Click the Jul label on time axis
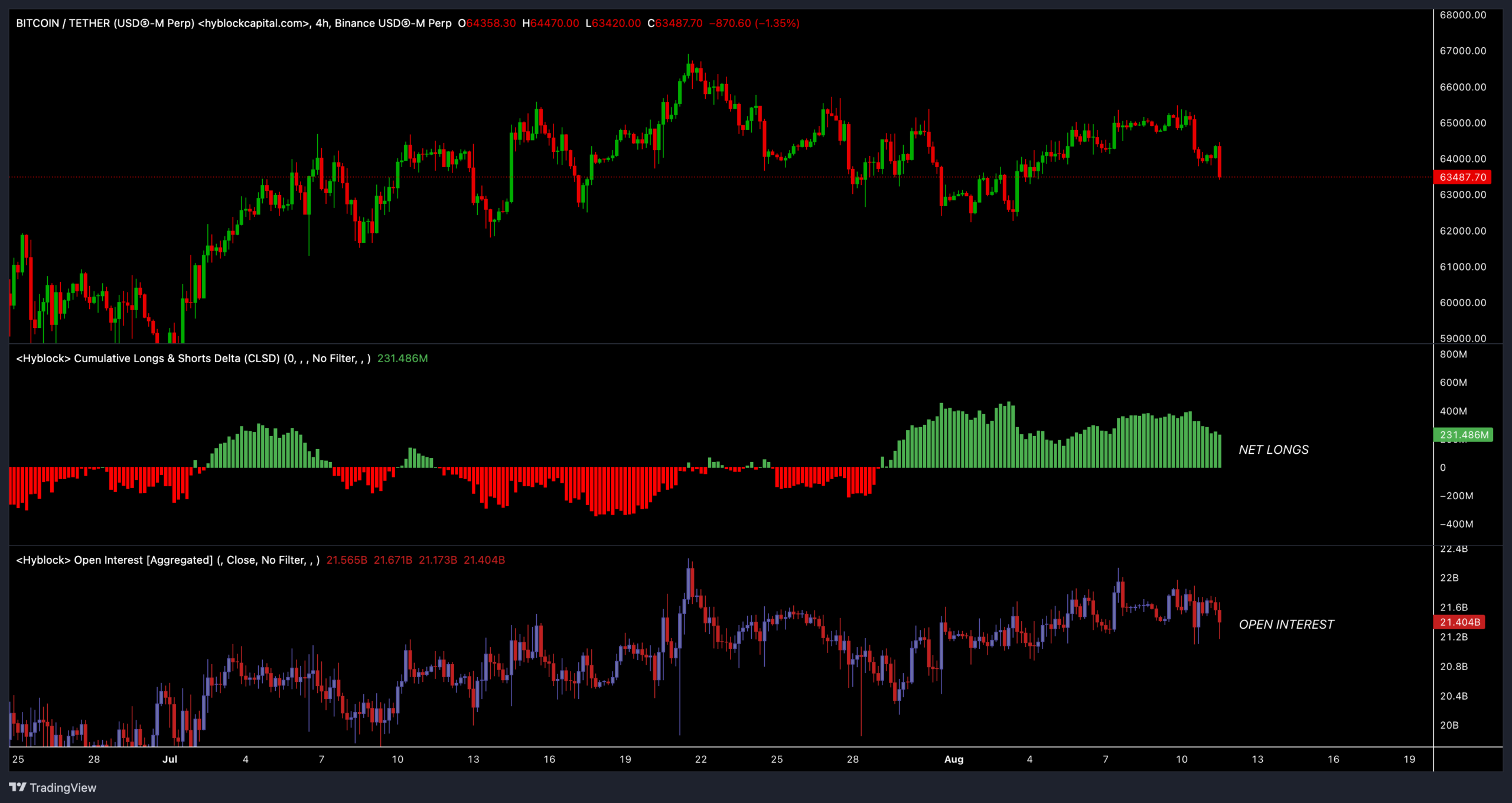1512x803 pixels. tap(170, 759)
